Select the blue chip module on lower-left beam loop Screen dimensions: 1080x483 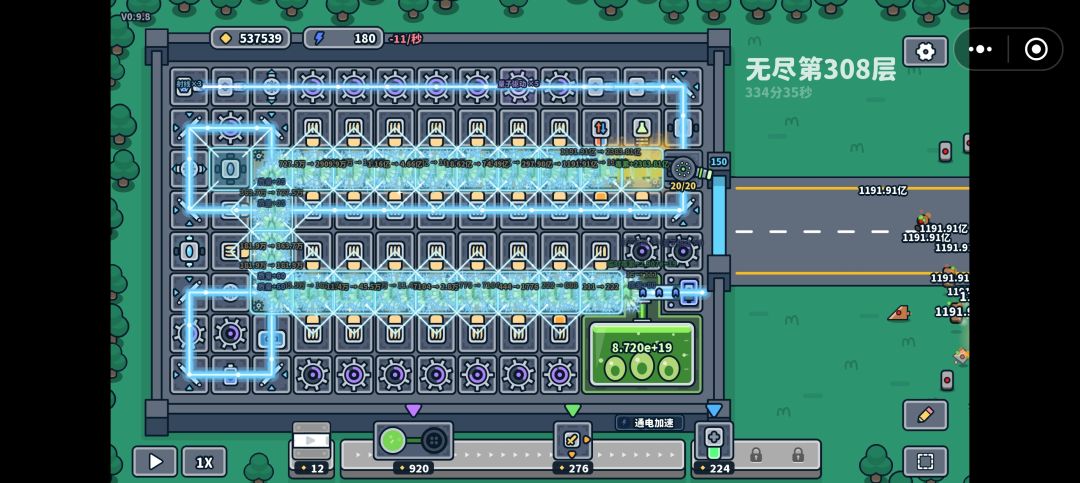pyautogui.click(x=271, y=338)
